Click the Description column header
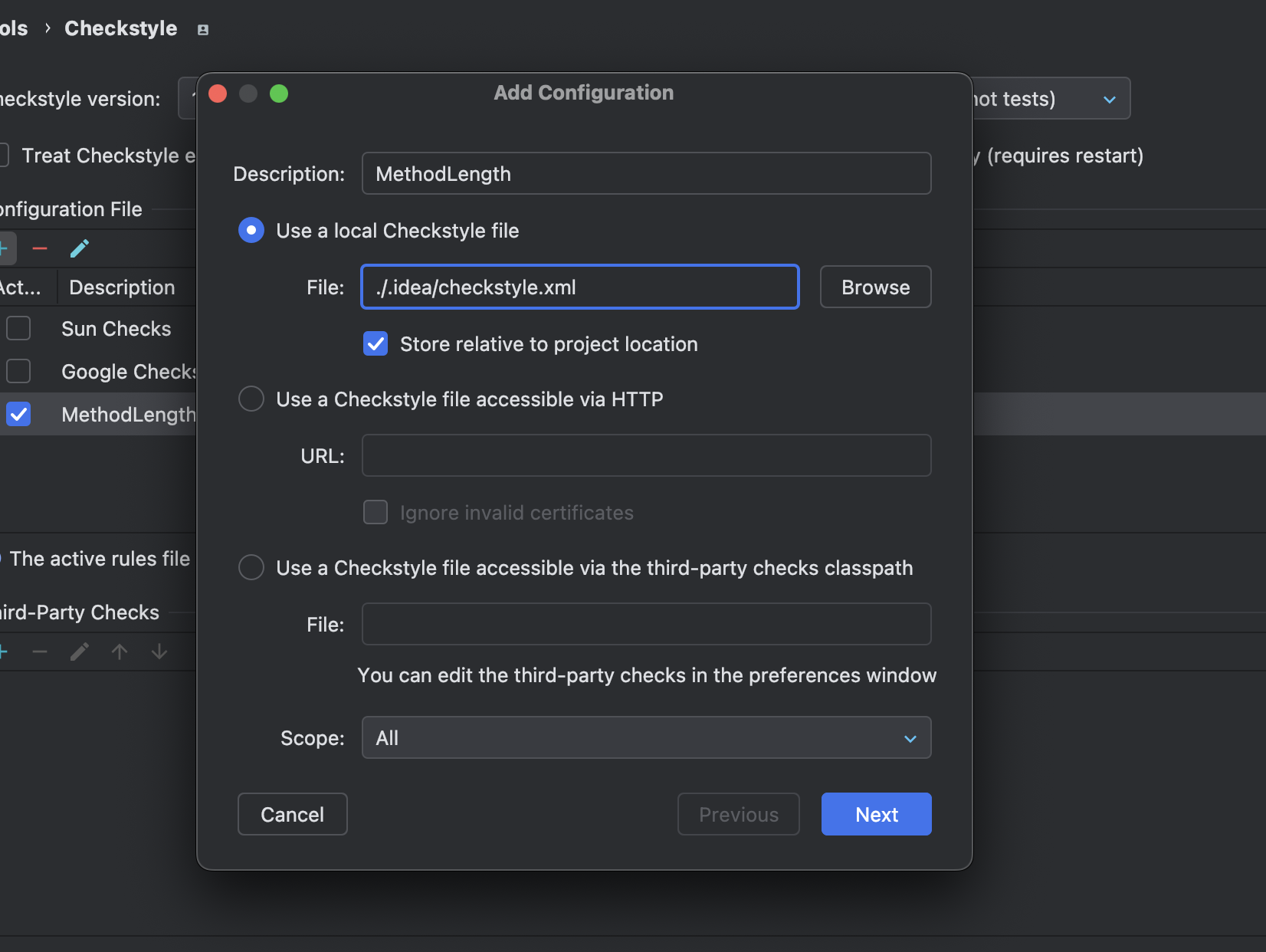 (122, 287)
